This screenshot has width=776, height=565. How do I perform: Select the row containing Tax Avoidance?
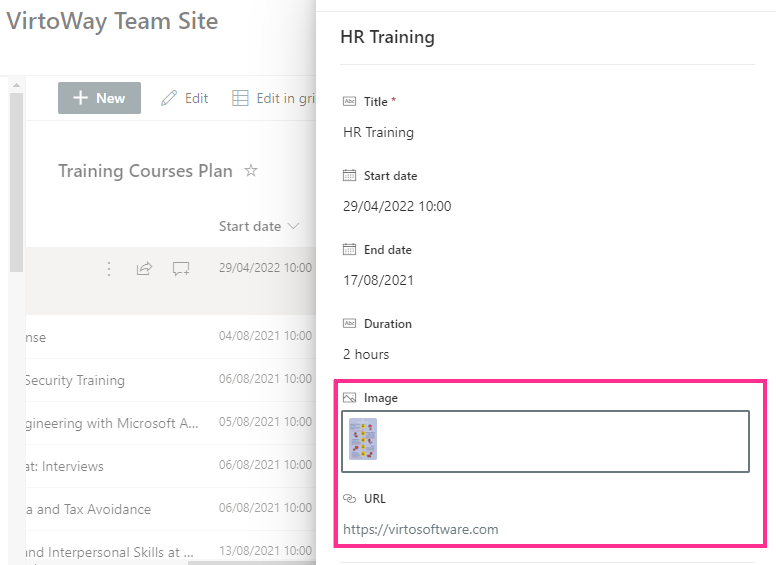(x=171, y=509)
